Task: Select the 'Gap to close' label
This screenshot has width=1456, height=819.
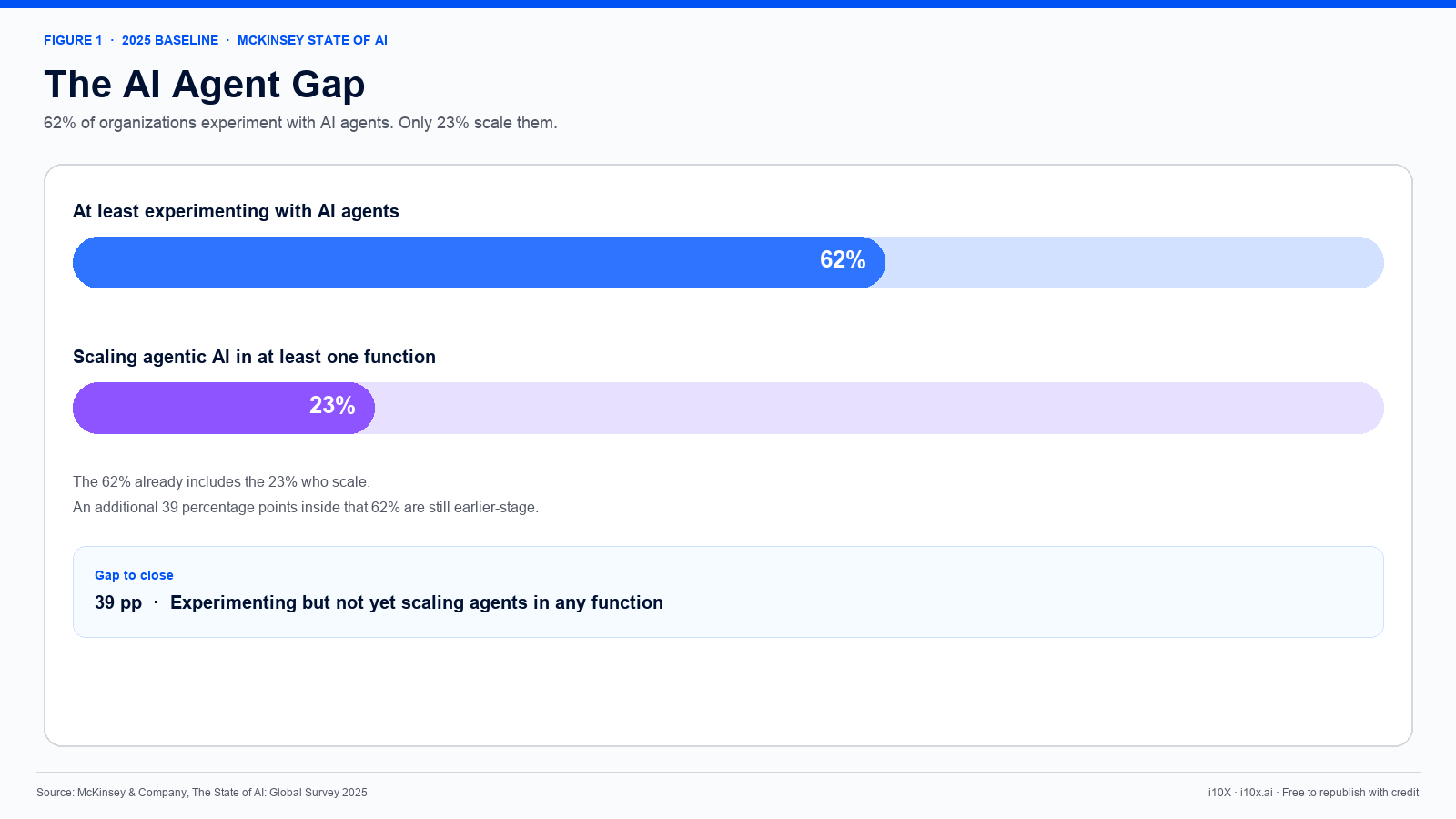Action: click(134, 575)
